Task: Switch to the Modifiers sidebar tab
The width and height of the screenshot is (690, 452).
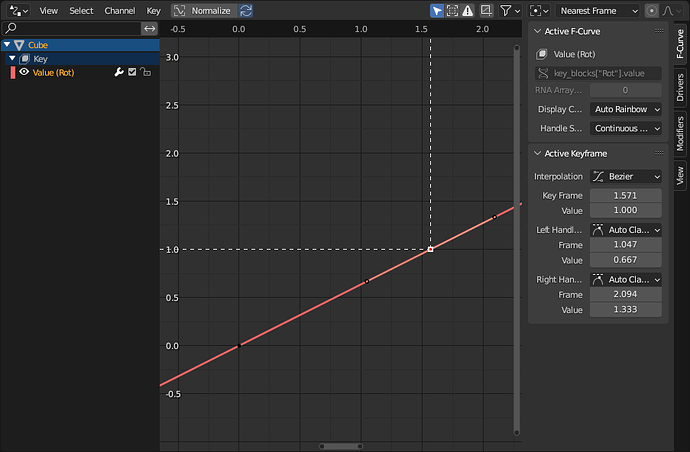Action: 680,133
